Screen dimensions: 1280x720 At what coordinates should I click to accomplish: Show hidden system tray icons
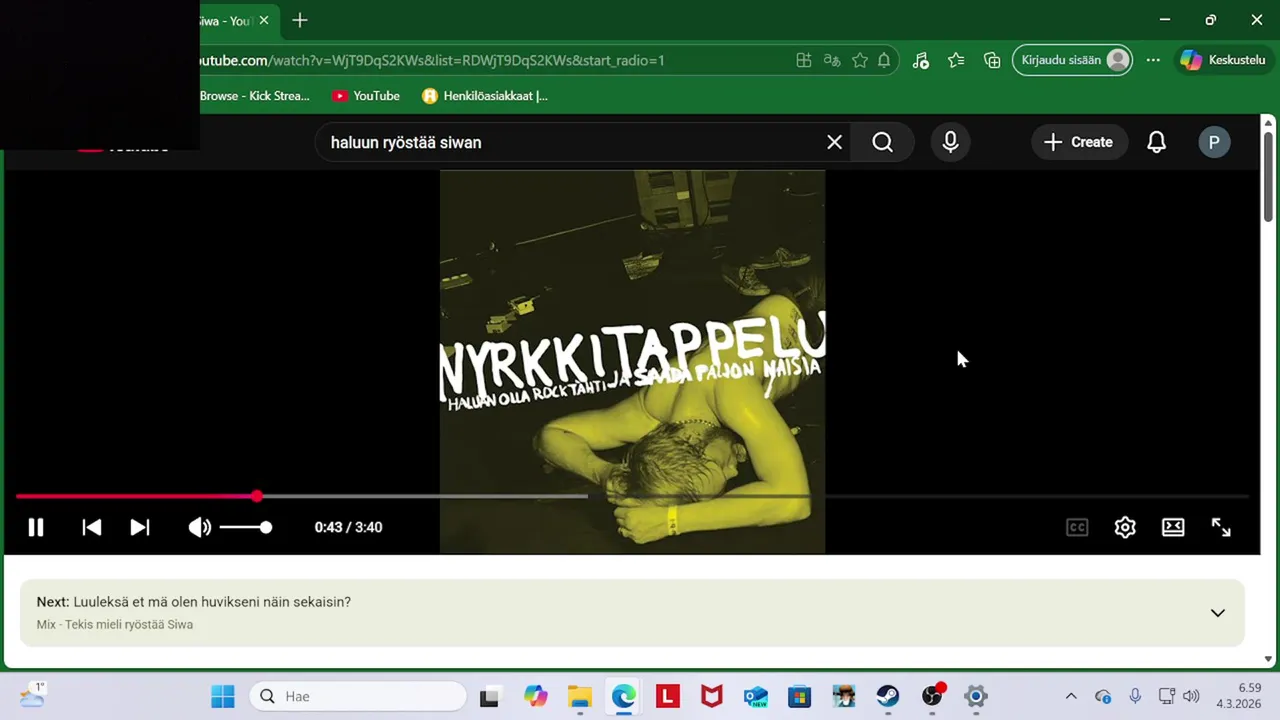tap(1071, 696)
